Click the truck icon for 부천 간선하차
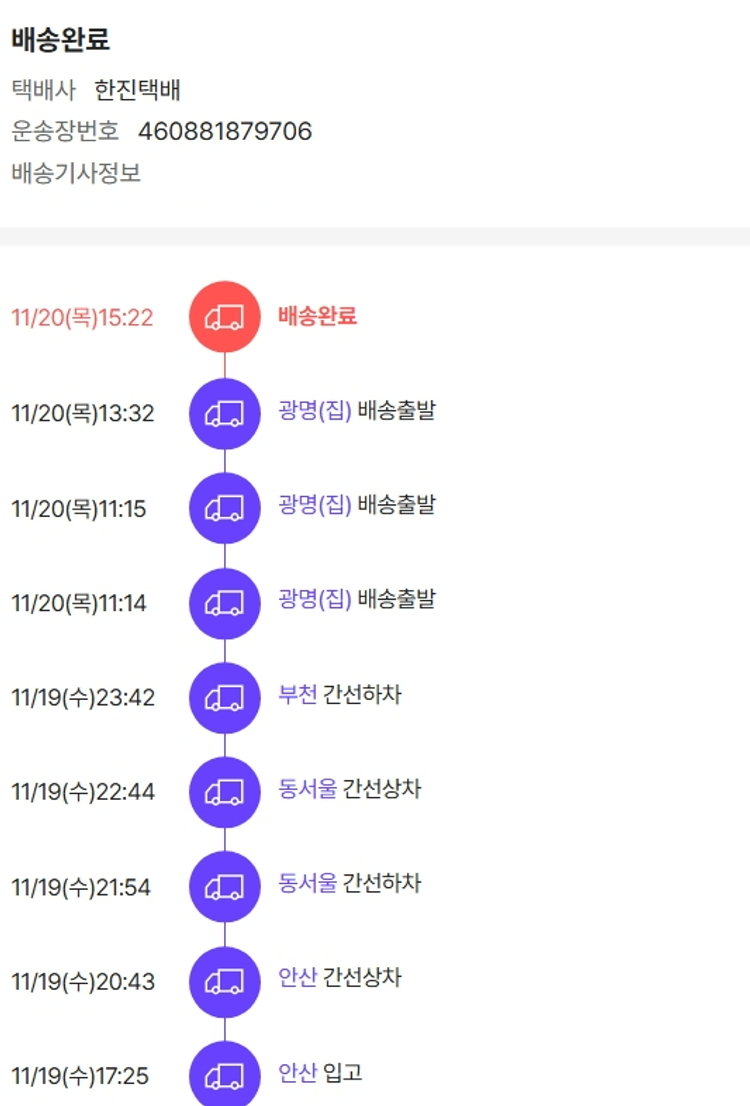The width and height of the screenshot is (750, 1106). (x=225, y=697)
